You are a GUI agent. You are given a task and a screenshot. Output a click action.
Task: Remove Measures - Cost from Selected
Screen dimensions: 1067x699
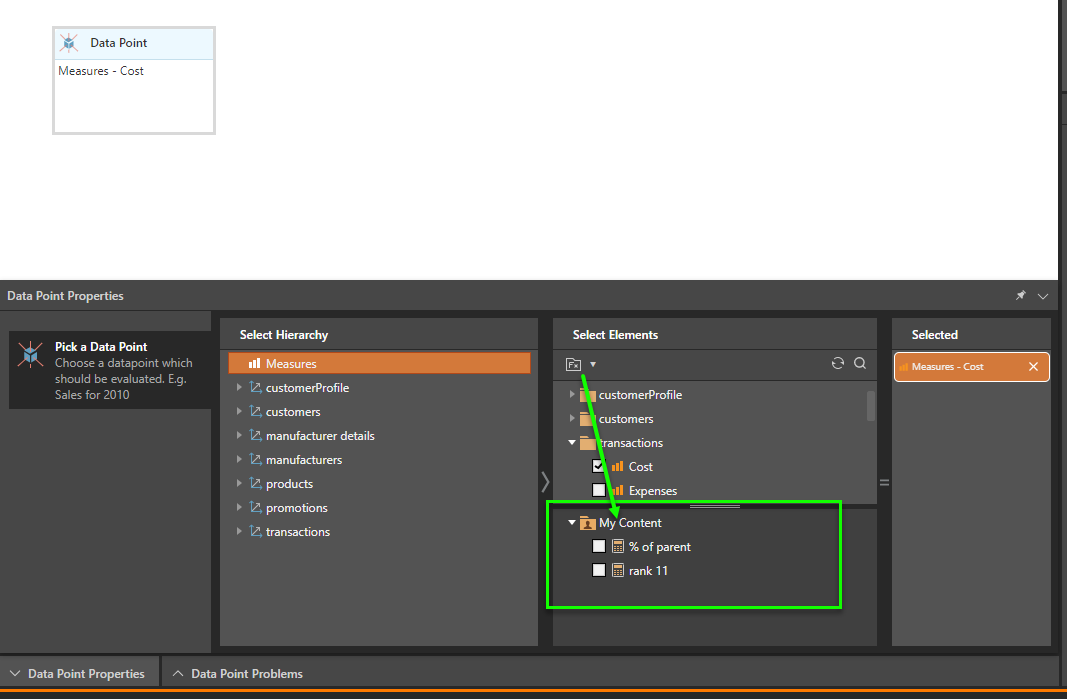[x=1033, y=367]
